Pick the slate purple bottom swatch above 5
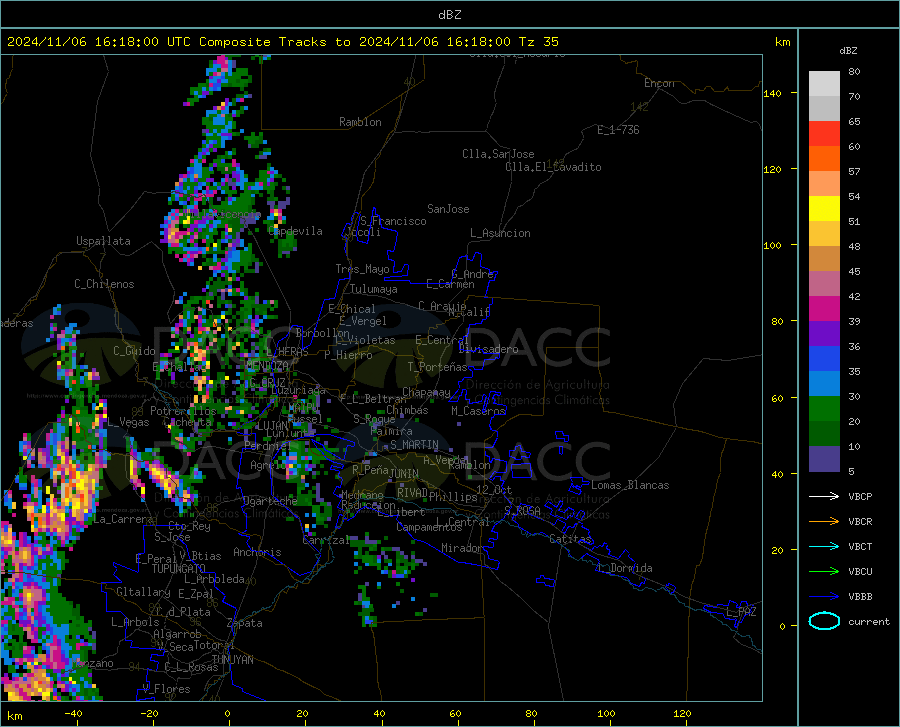Viewport: 900px width, 727px height. click(x=824, y=458)
